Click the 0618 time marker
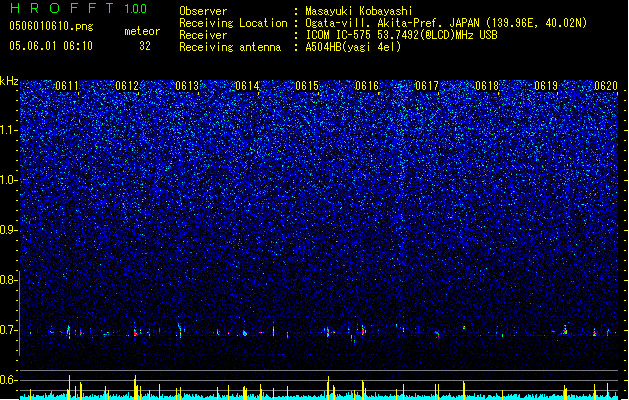629x400 pixels. click(x=487, y=86)
